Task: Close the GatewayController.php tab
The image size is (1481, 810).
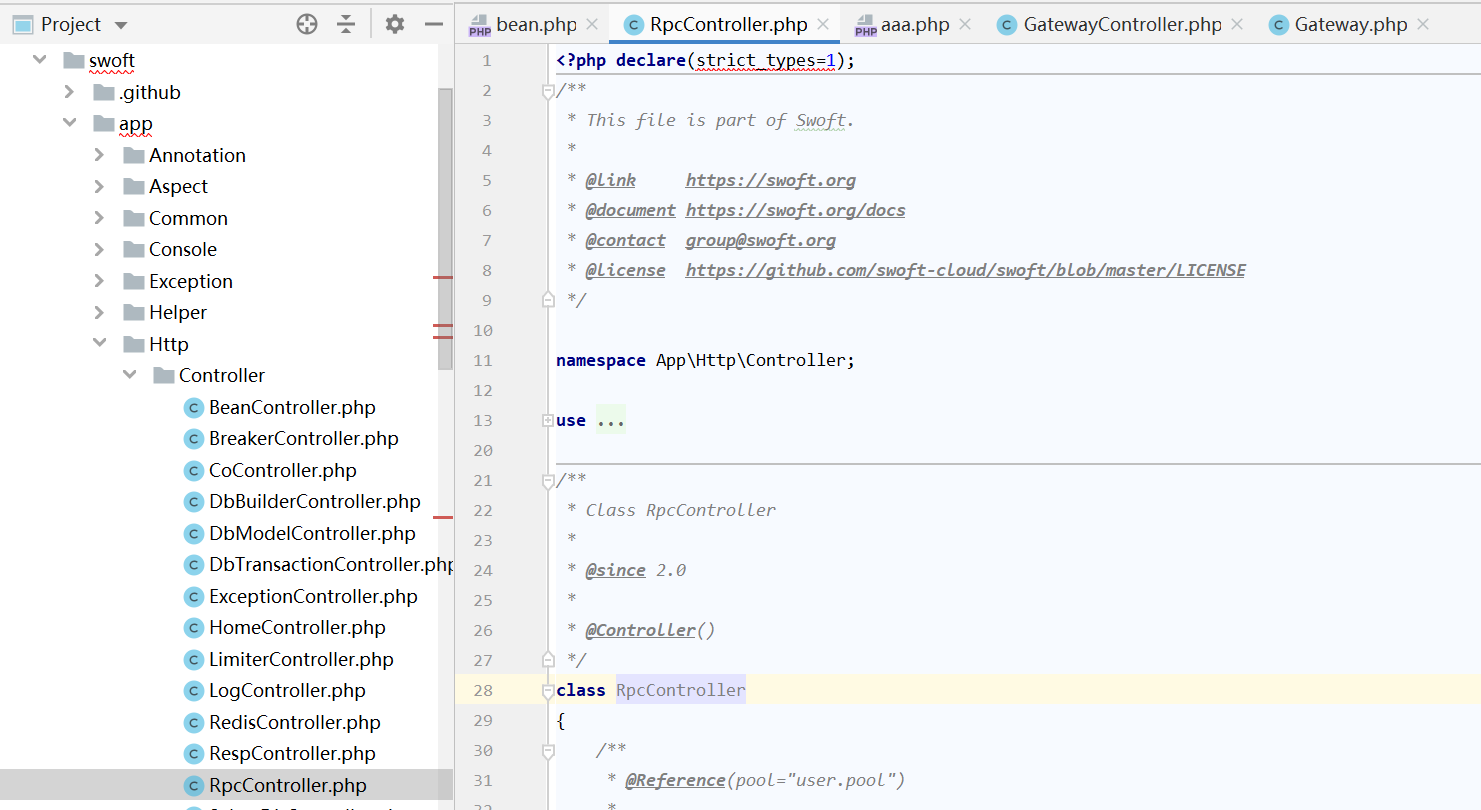Action: 1237,25
